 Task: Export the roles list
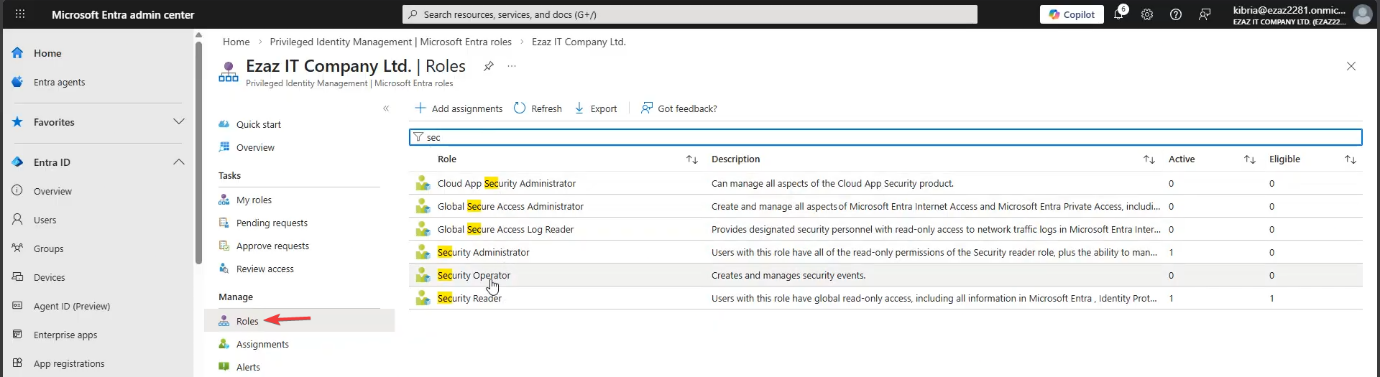pos(596,108)
